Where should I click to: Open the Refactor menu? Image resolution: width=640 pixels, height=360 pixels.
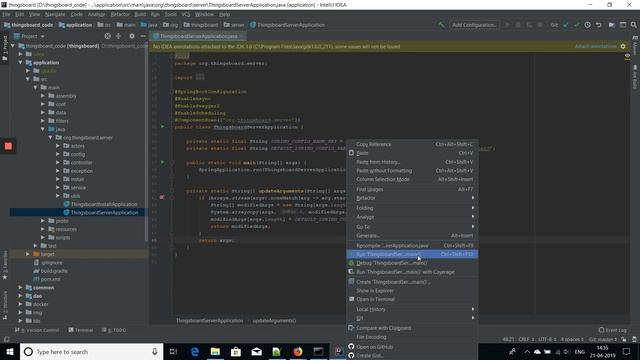(120, 14)
